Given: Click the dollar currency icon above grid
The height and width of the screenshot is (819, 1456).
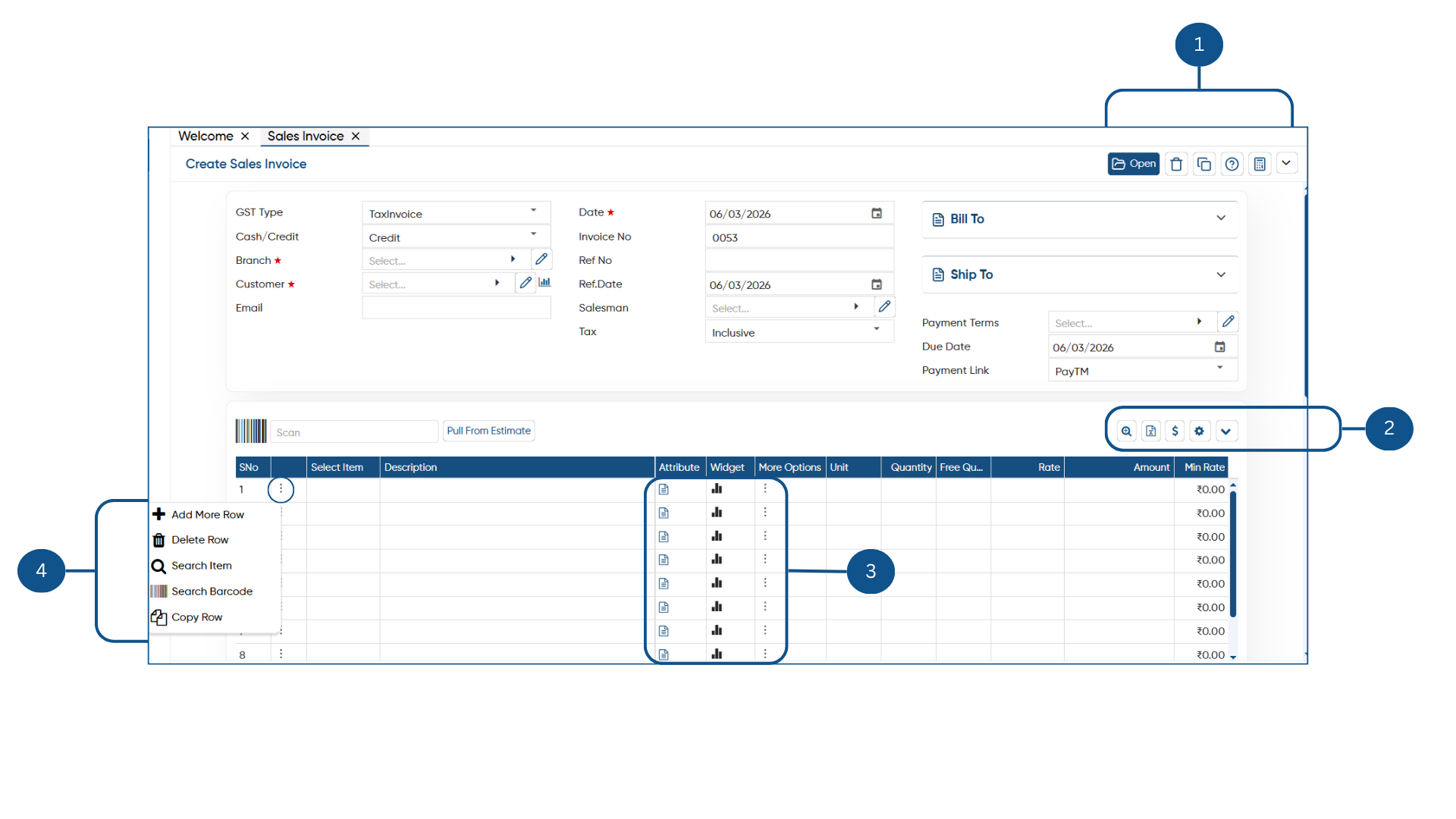Looking at the screenshot, I should click(1175, 431).
